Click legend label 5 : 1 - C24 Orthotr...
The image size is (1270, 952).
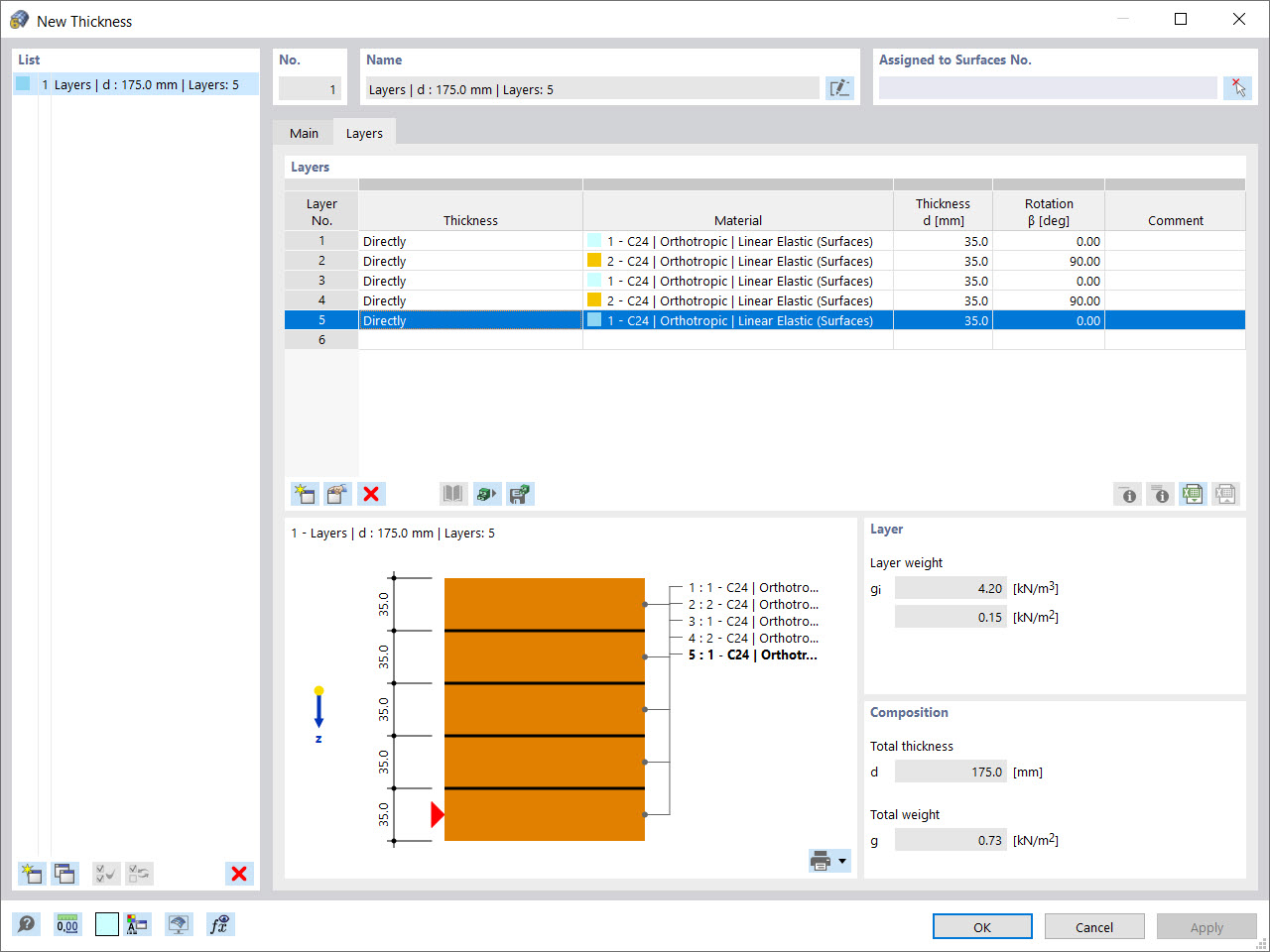[x=753, y=655]
